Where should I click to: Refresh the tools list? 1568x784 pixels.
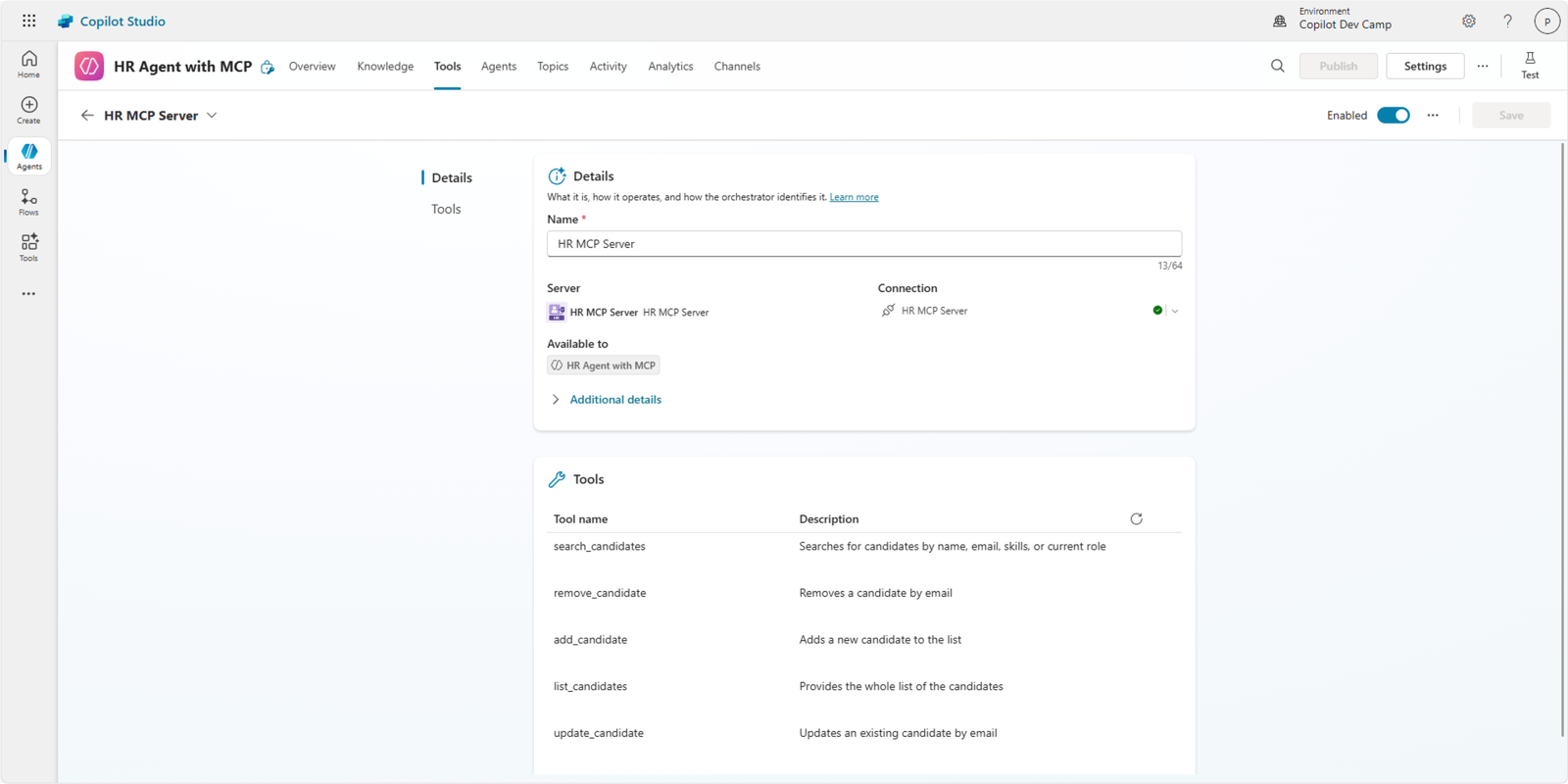(1137, 518)
